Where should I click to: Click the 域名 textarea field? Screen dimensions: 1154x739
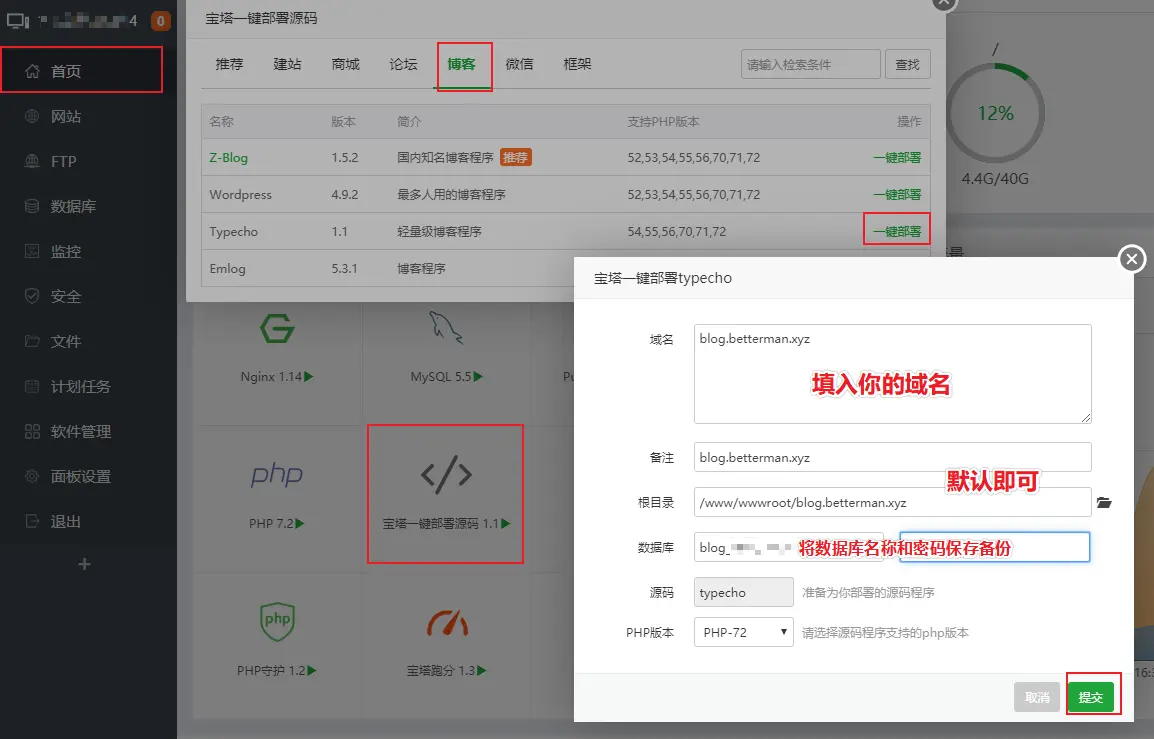point(892,374)
